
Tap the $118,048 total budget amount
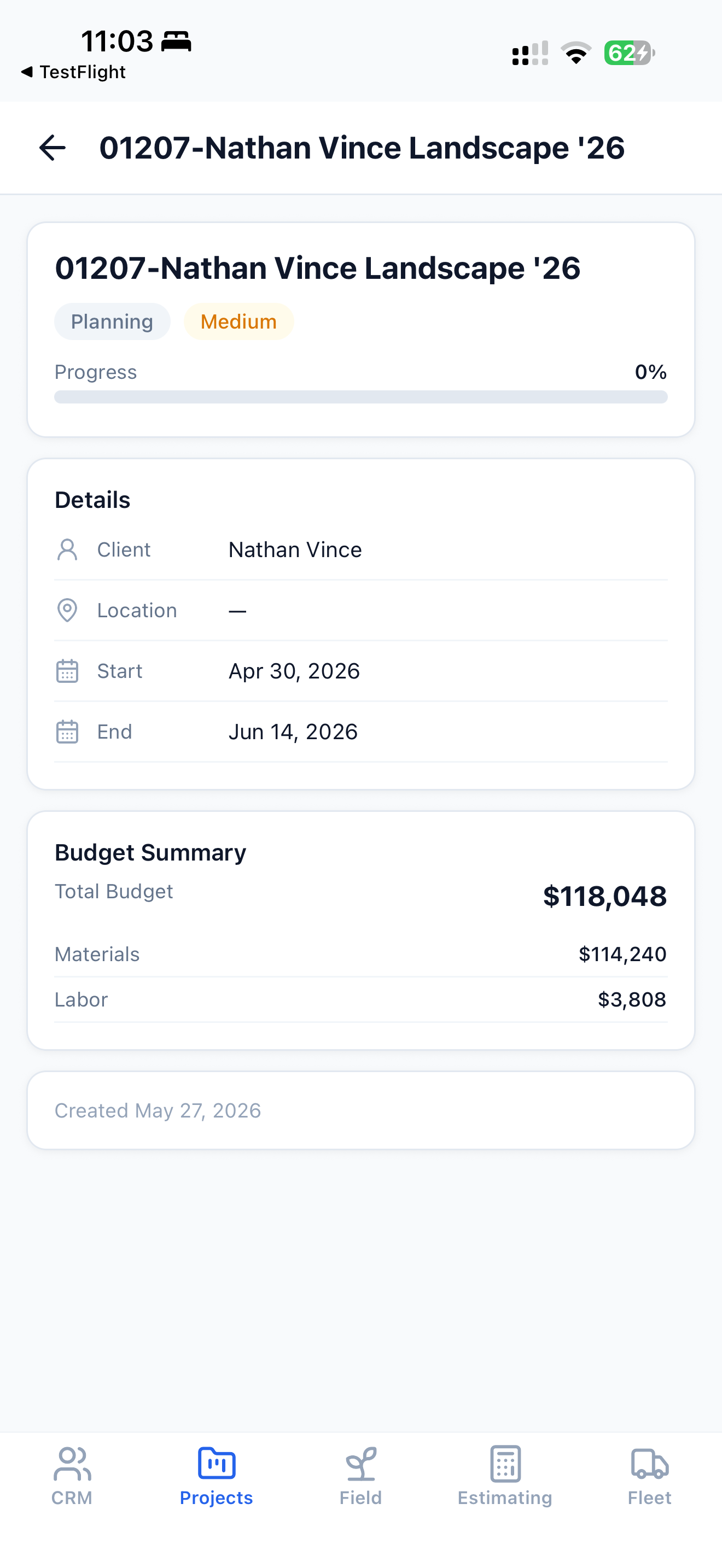605,896
